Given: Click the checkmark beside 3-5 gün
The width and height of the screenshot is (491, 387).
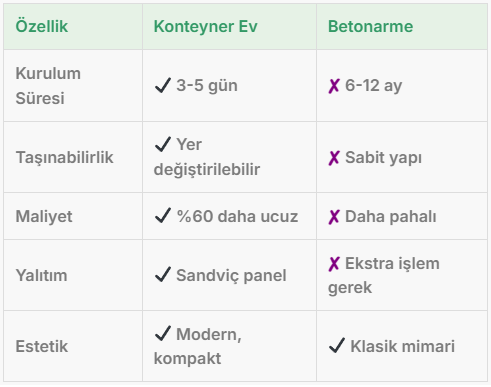Looking at the screenshot, I should (163, 85).
